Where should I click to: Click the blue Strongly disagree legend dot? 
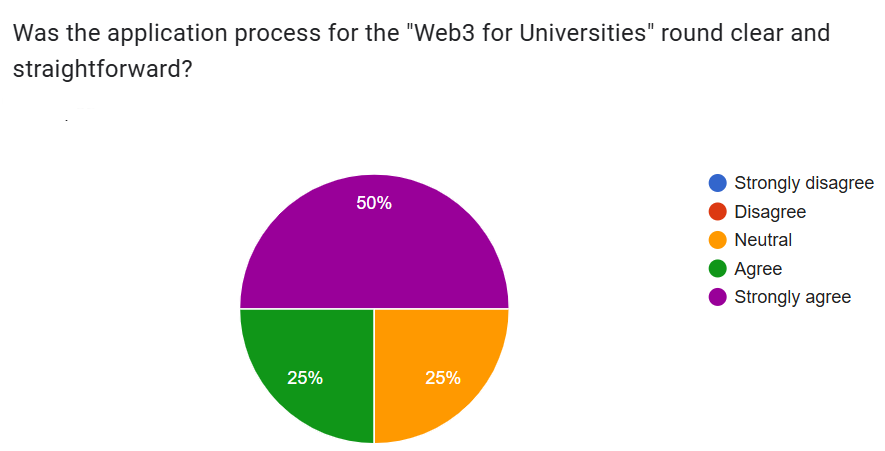pos(717,183)
